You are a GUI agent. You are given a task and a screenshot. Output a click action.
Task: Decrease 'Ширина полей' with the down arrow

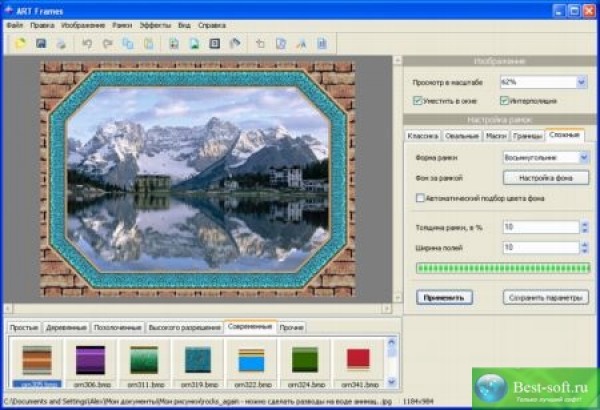[x=585, y=251]
